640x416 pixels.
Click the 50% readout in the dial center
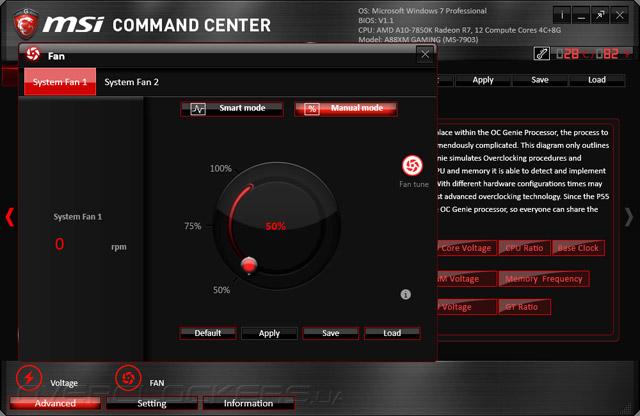[x=276, y=226]
